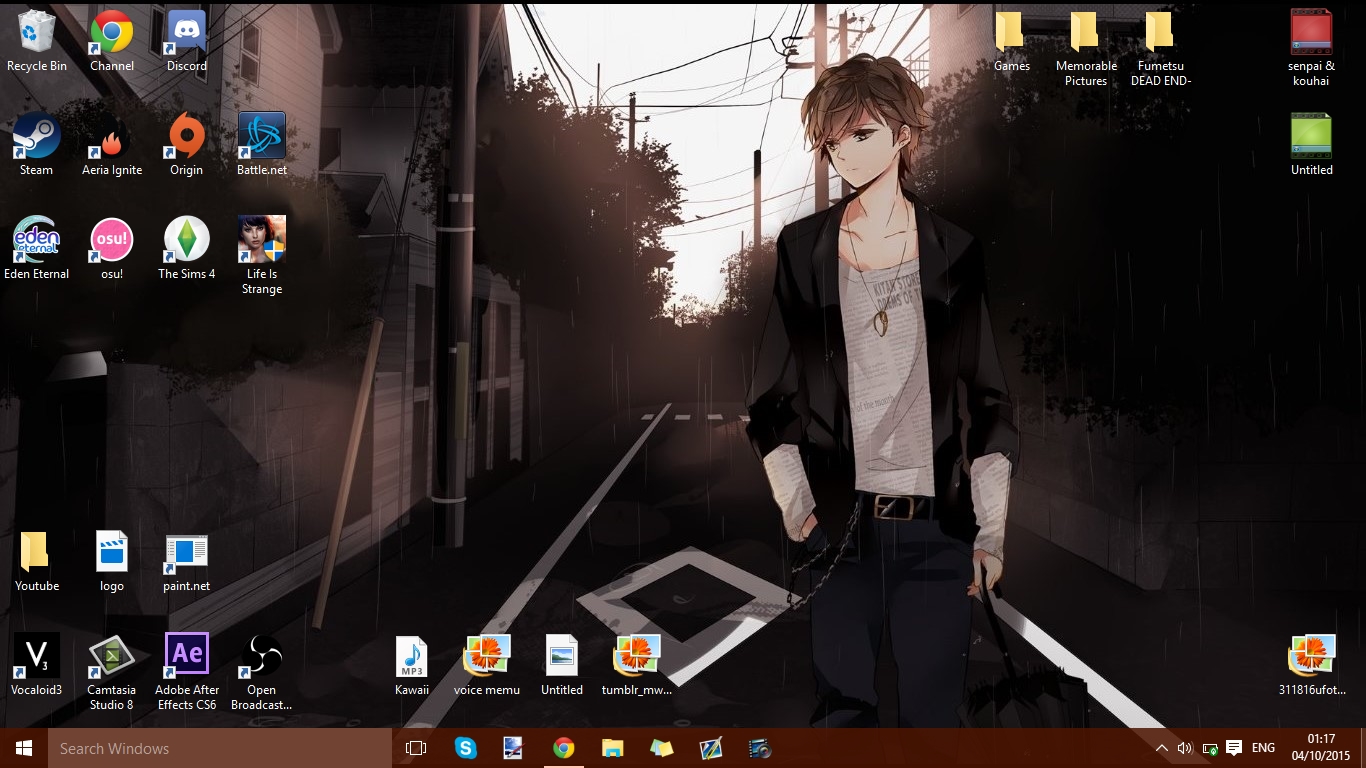This screenshot has width=1366, height=768.
Task: Select the Untitled image file near Kawaii
Action: pos(562,665)
